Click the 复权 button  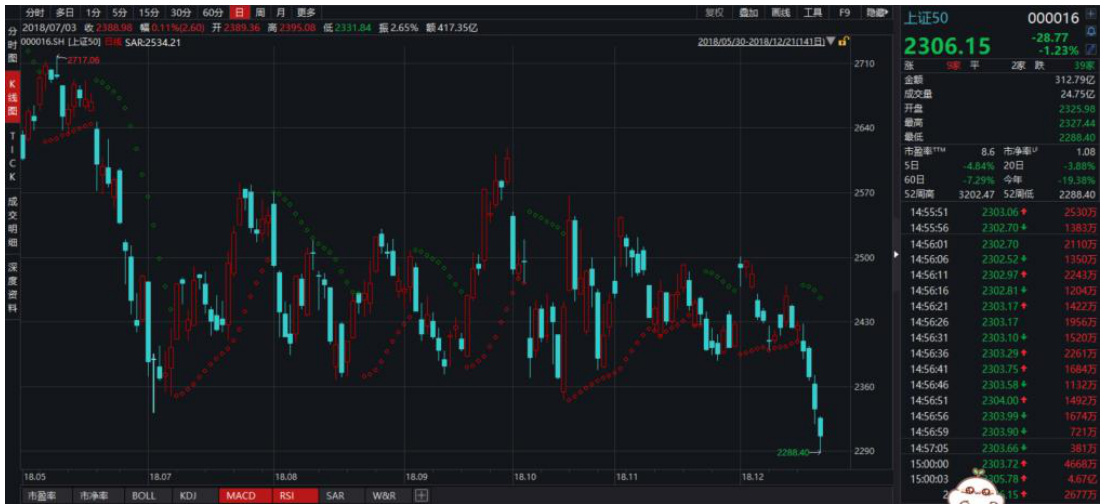(714, 12)
